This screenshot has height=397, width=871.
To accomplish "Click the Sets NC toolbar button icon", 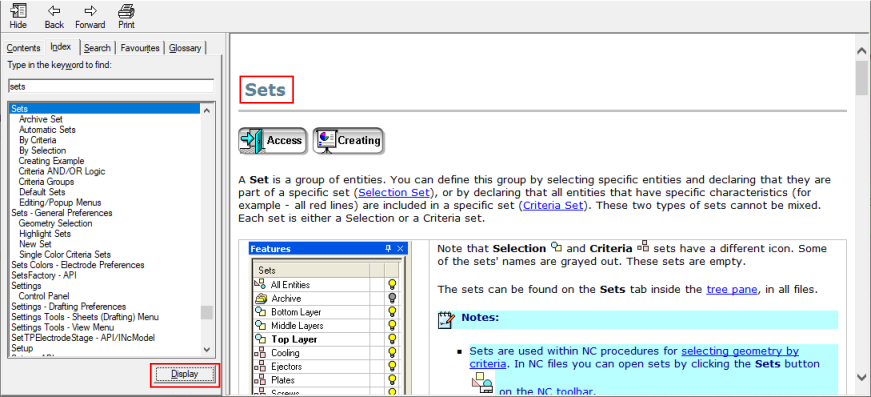I will pyautogui.click(x=482, y=383).
